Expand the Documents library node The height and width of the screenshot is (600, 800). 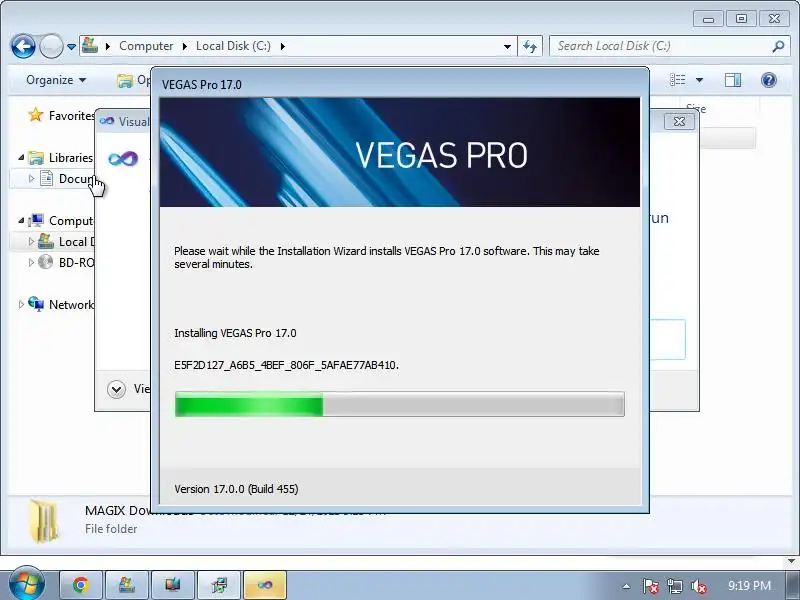[x=31, y=179]
